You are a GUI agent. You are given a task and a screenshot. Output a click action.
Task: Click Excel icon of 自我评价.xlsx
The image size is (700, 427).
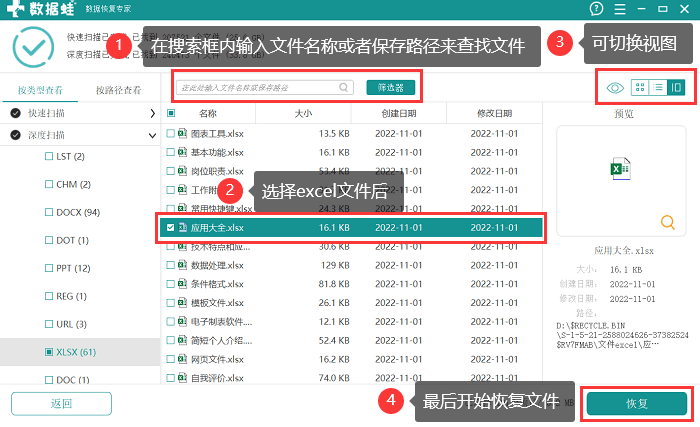pyautogui.click(x=182, y=377)
